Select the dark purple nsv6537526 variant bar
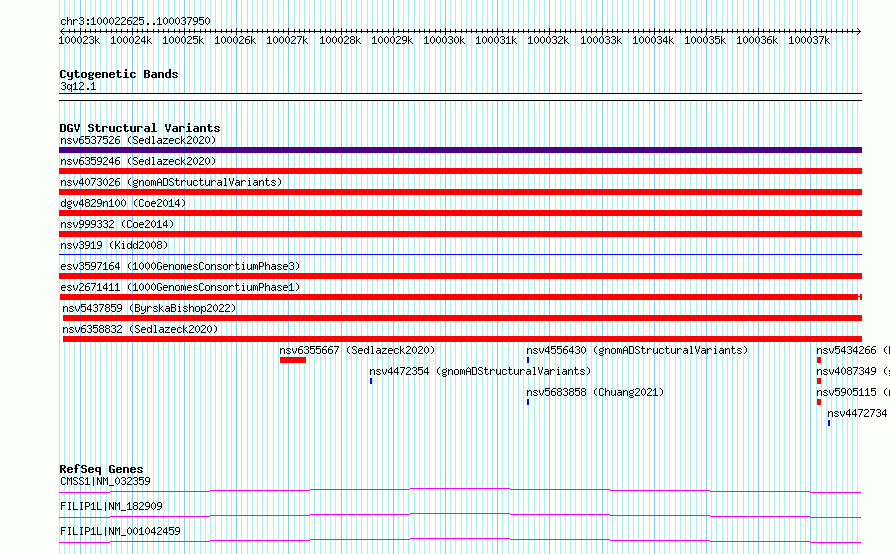The height and width of the screenshot is (554, 890). (x=460, y=150)
